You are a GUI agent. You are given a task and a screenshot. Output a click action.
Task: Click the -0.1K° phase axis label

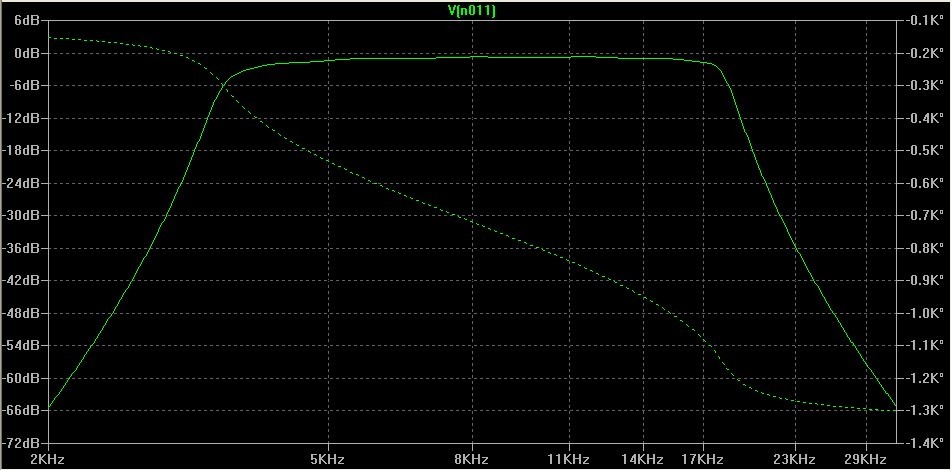point(926,21)
